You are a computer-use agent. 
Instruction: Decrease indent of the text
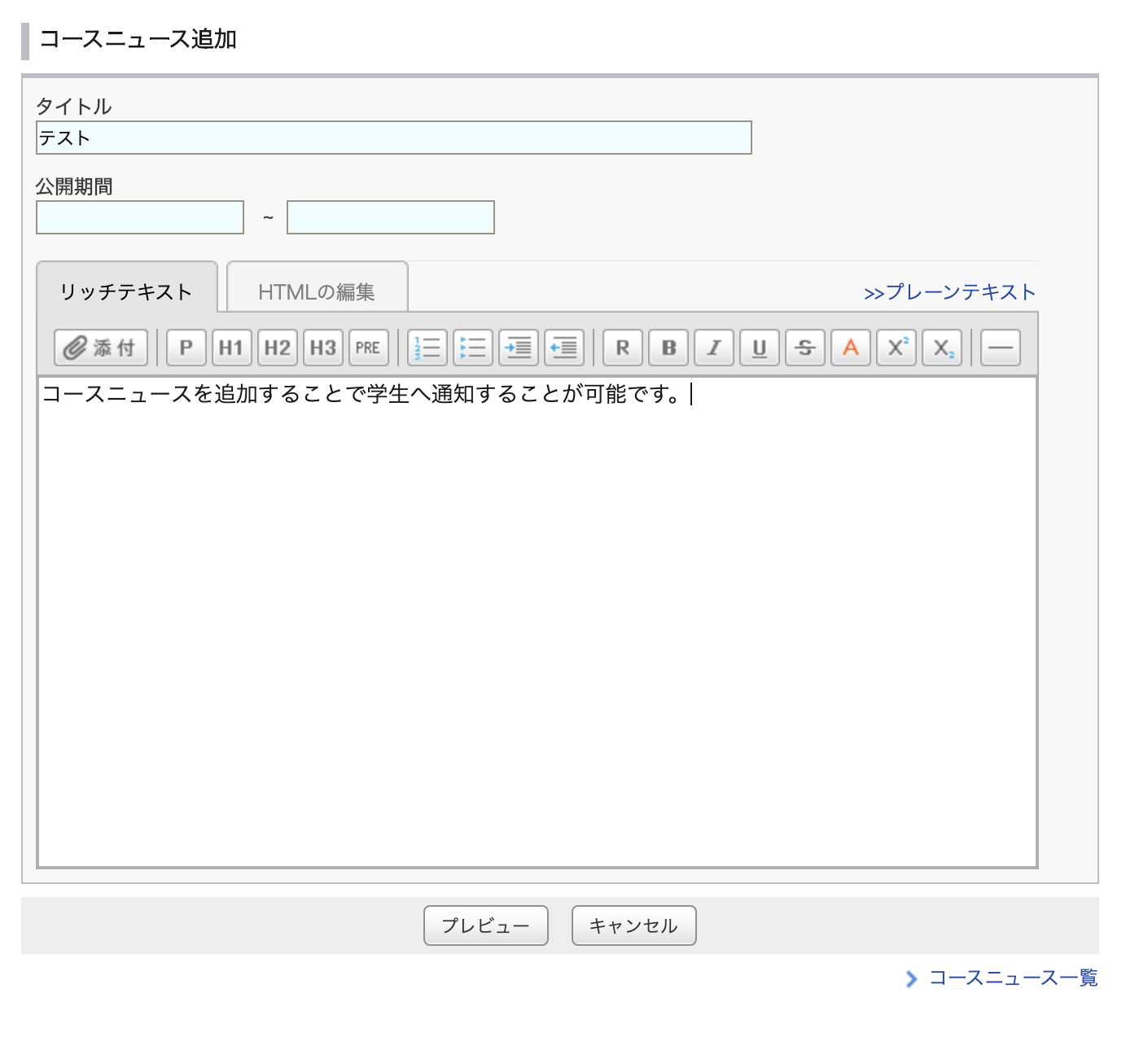click(x=564, y=348)
